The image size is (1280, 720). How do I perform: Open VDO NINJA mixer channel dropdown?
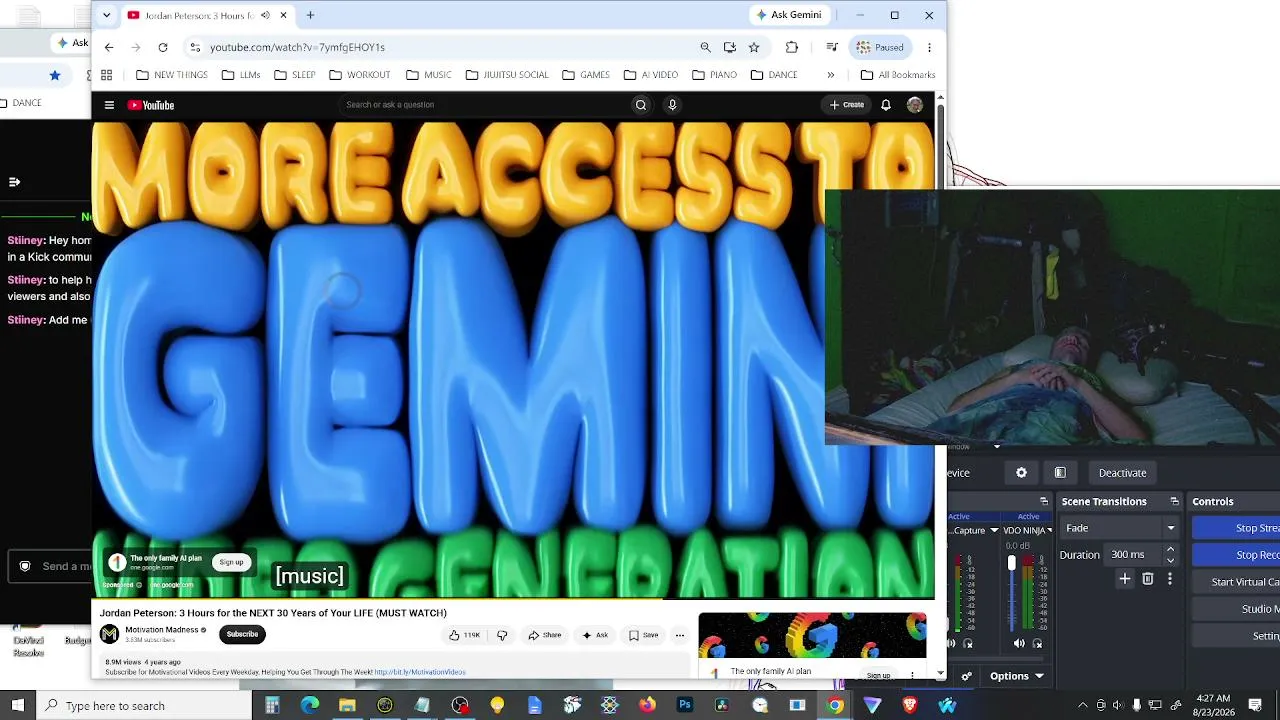[1049, 530]
